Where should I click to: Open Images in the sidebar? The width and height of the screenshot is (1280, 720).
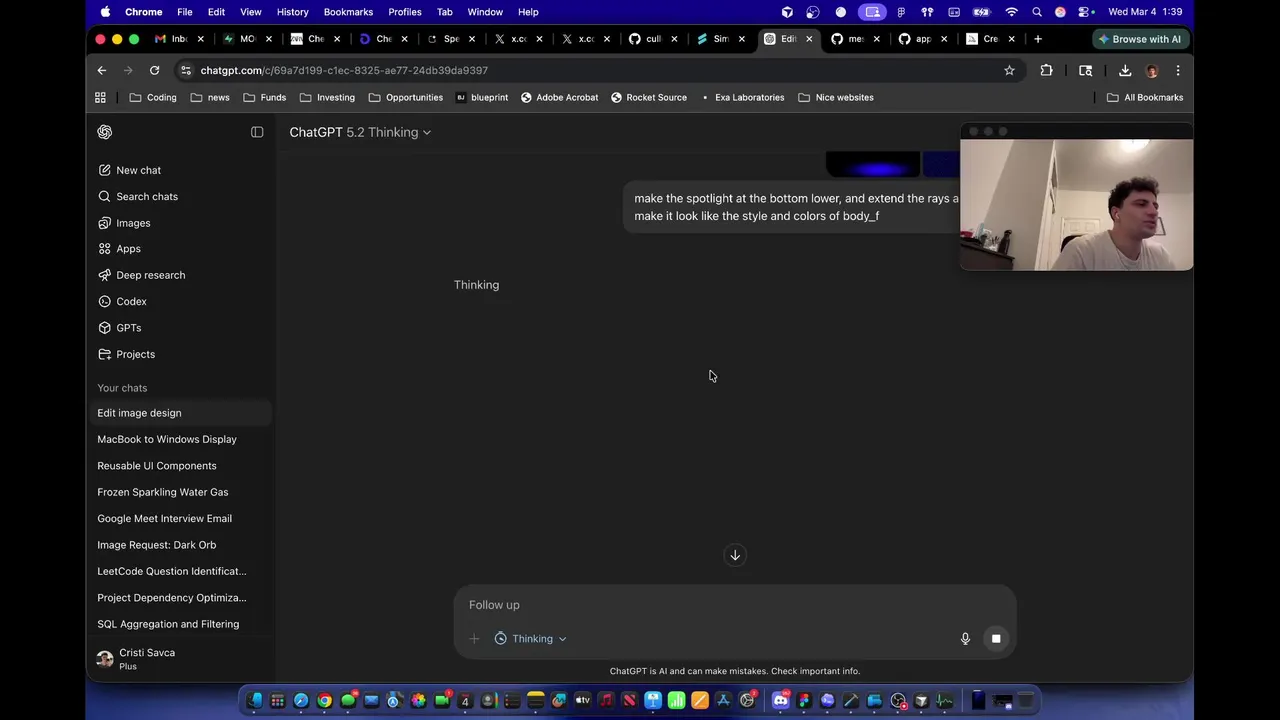[x=180, y=223]
